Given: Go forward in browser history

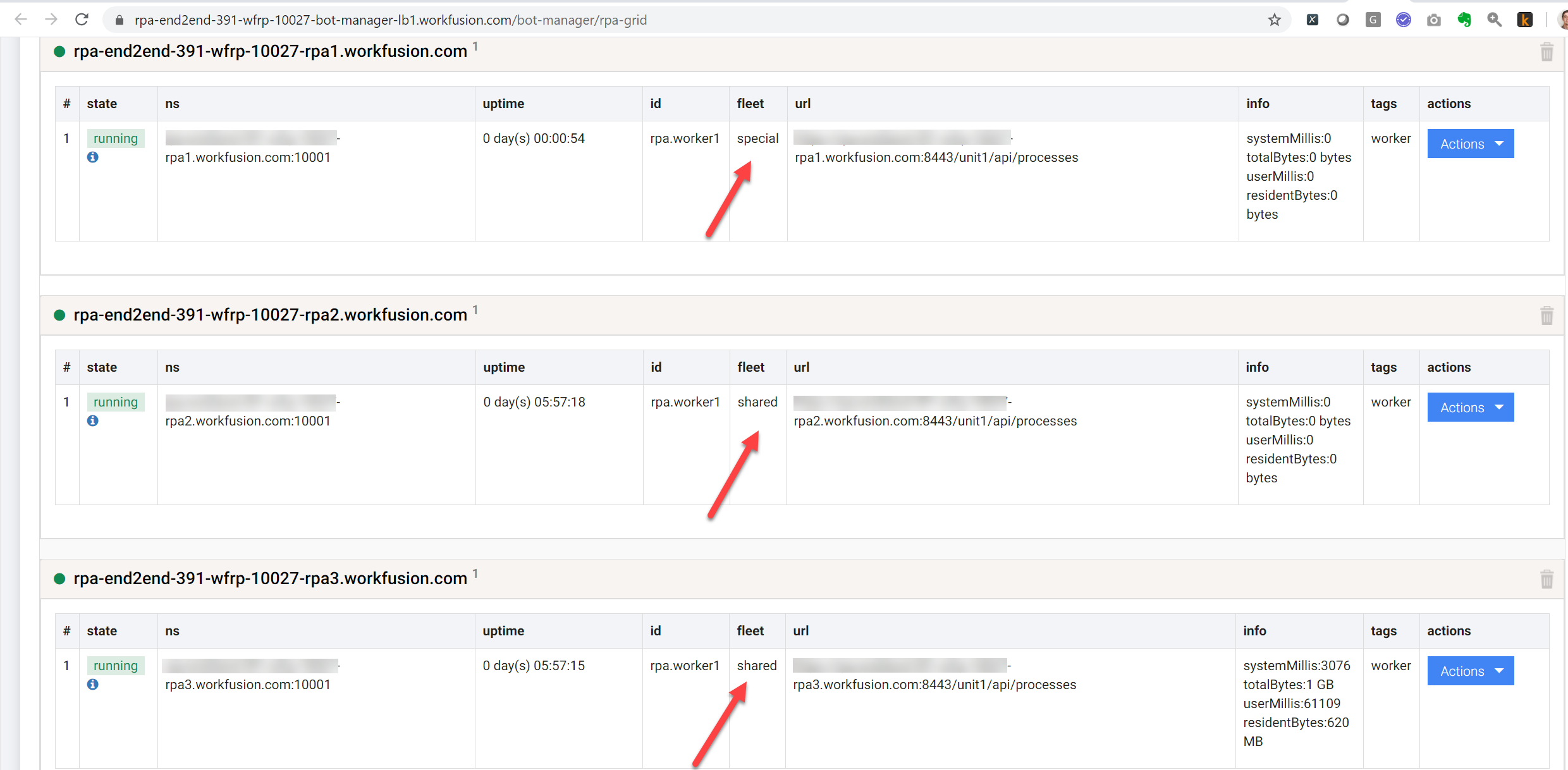Looking at the screenshot, I should 51,20.
